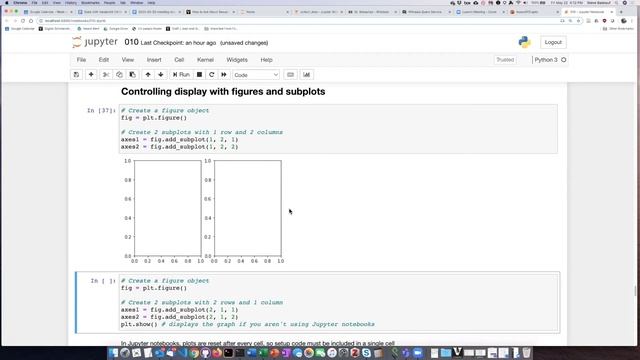Click the Python logo icon
The height and width of the screenshot is (360, 640).
pos(524,42)
